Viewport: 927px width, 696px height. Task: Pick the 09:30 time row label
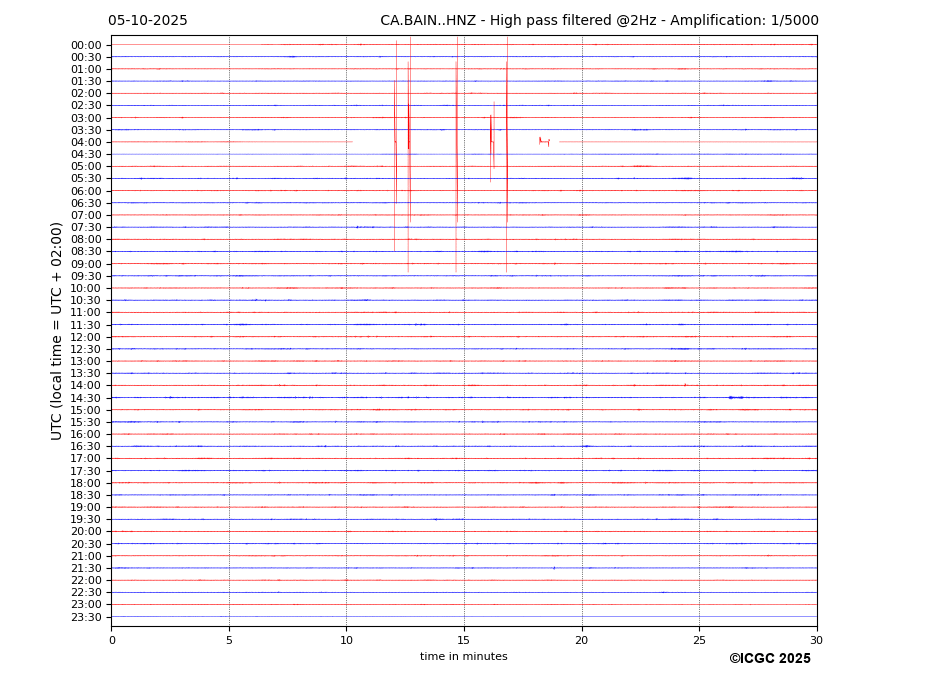click(x=86, y=276)
